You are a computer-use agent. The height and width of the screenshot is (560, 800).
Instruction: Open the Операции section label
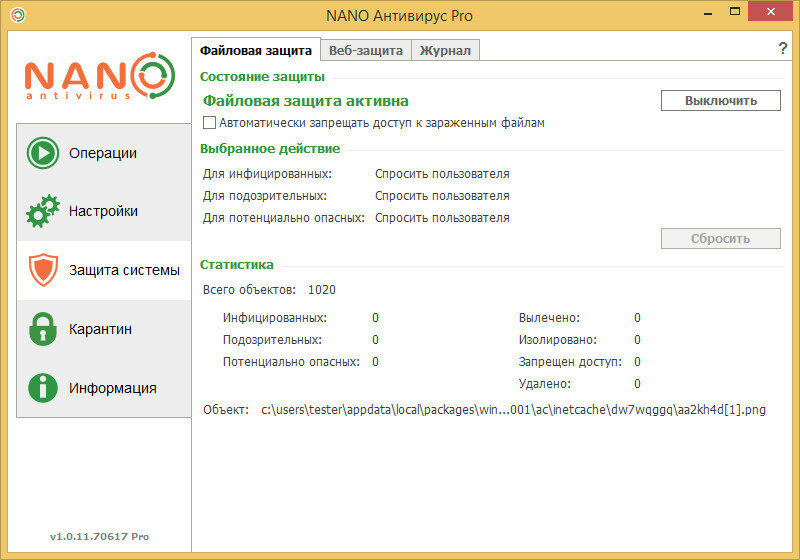coord(103,153)
